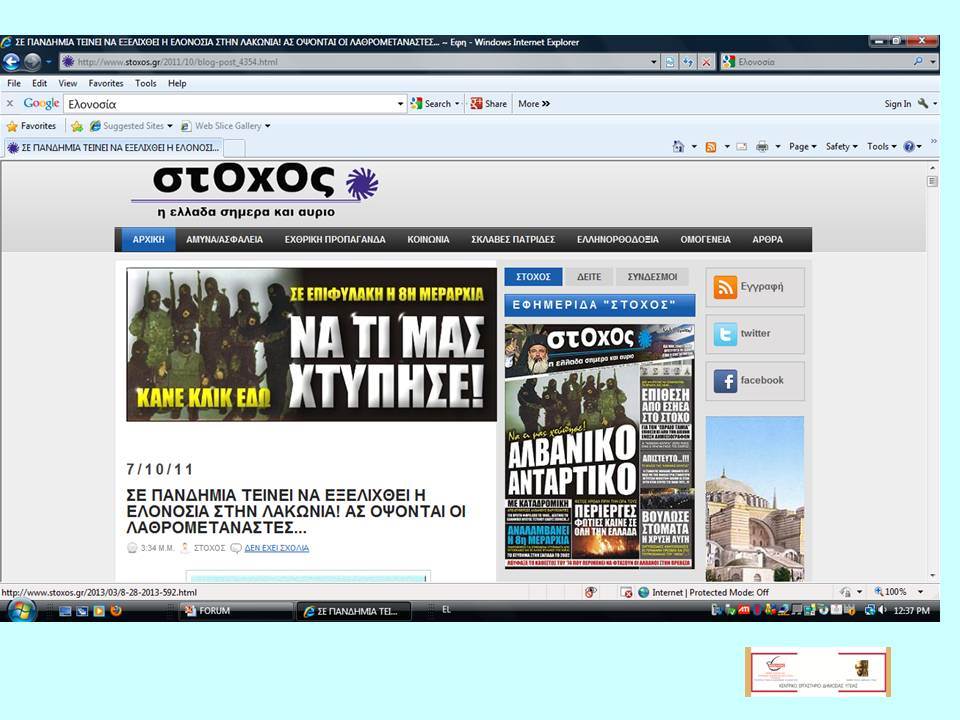Click the Read Mail icon in command bar

pyautogui.click(x=741, y=146)
